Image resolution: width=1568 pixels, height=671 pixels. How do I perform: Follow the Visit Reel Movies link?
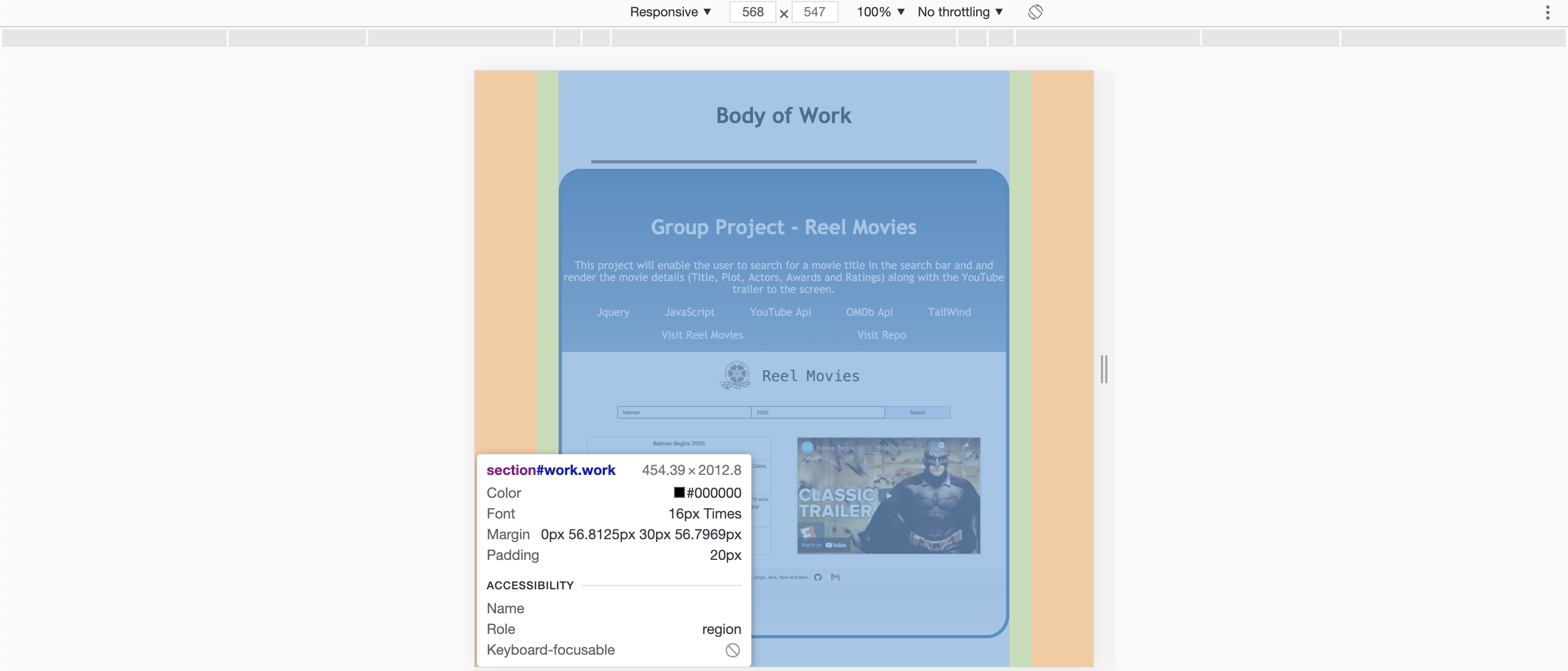pyautogui.click(x=702, y=335)
